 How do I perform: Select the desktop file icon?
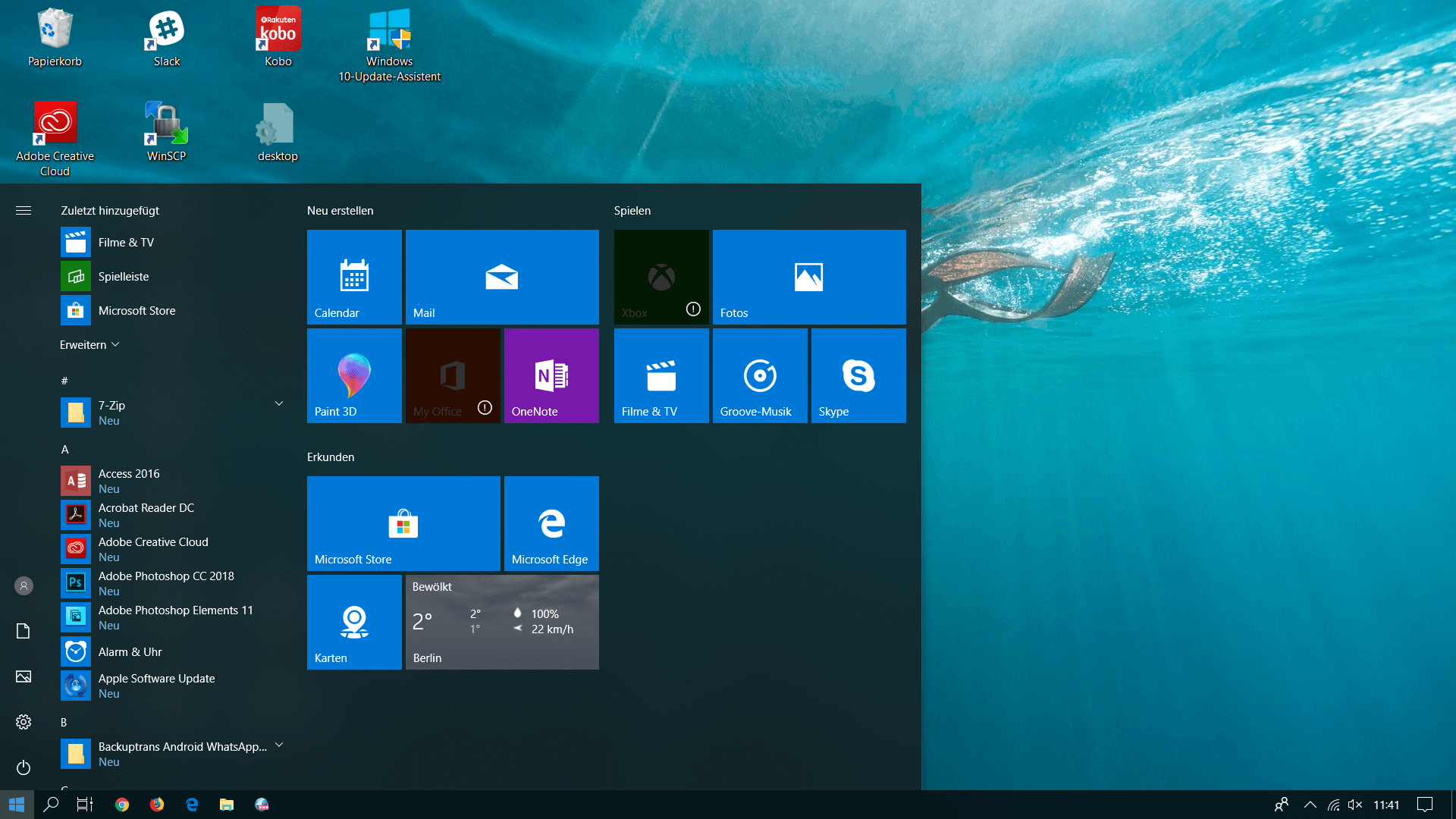(278, 133)
